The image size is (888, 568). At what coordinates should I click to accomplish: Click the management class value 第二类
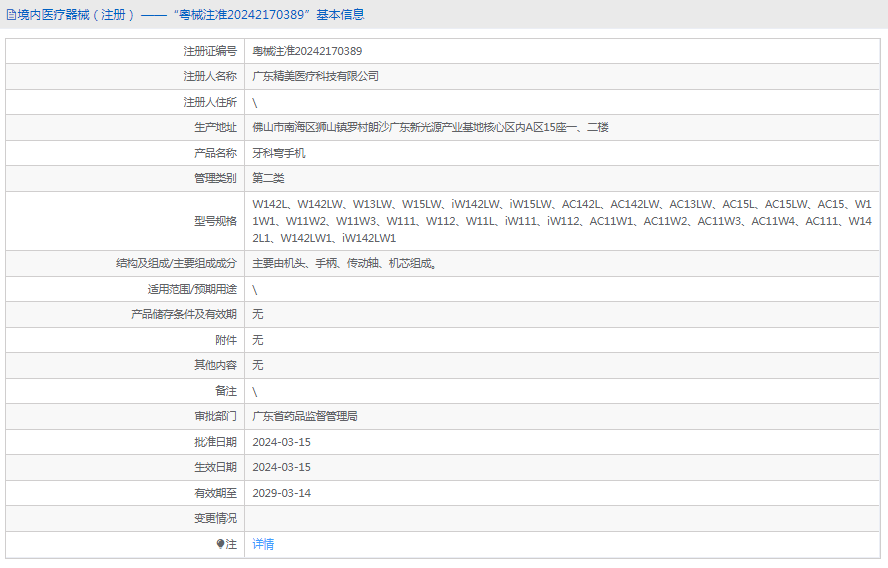pyautogui.click(x=268, y=178)
